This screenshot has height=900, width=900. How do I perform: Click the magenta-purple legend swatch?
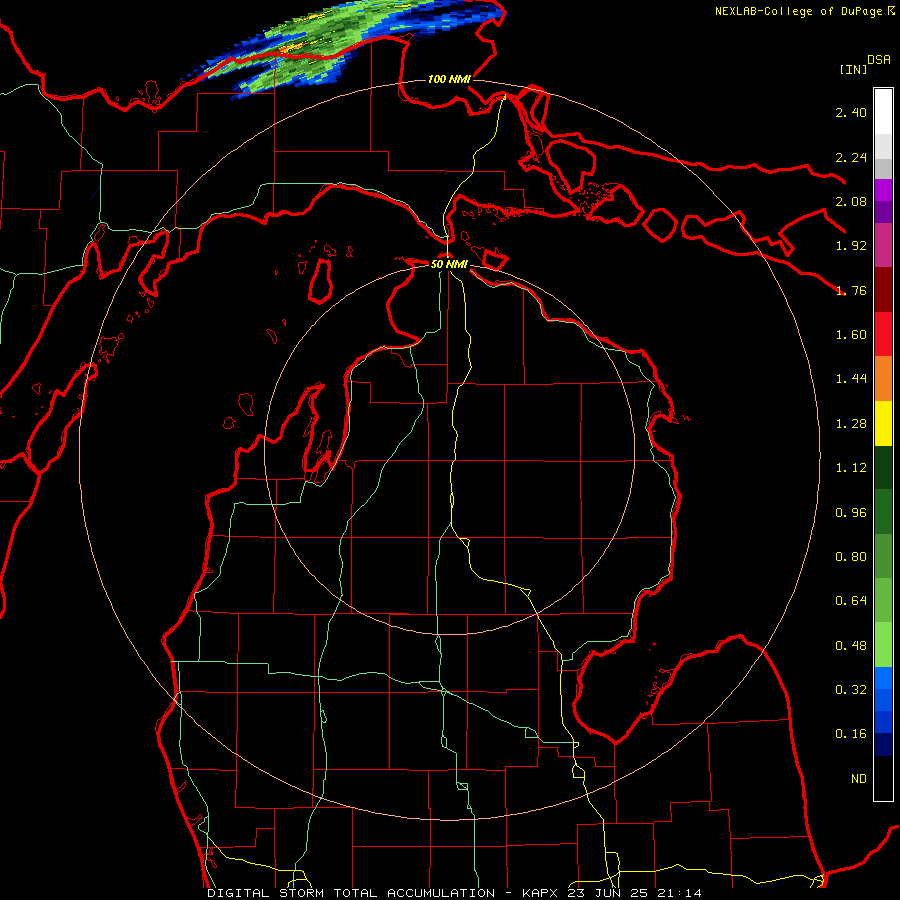(x=883, y=190)
